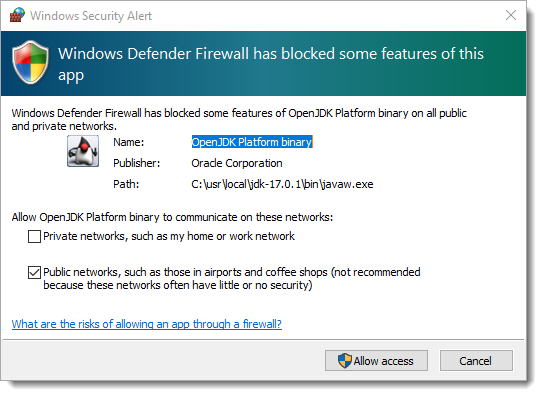Click Allow access button
The height and width of the screenshot is (396, 542).
[376, 361]
